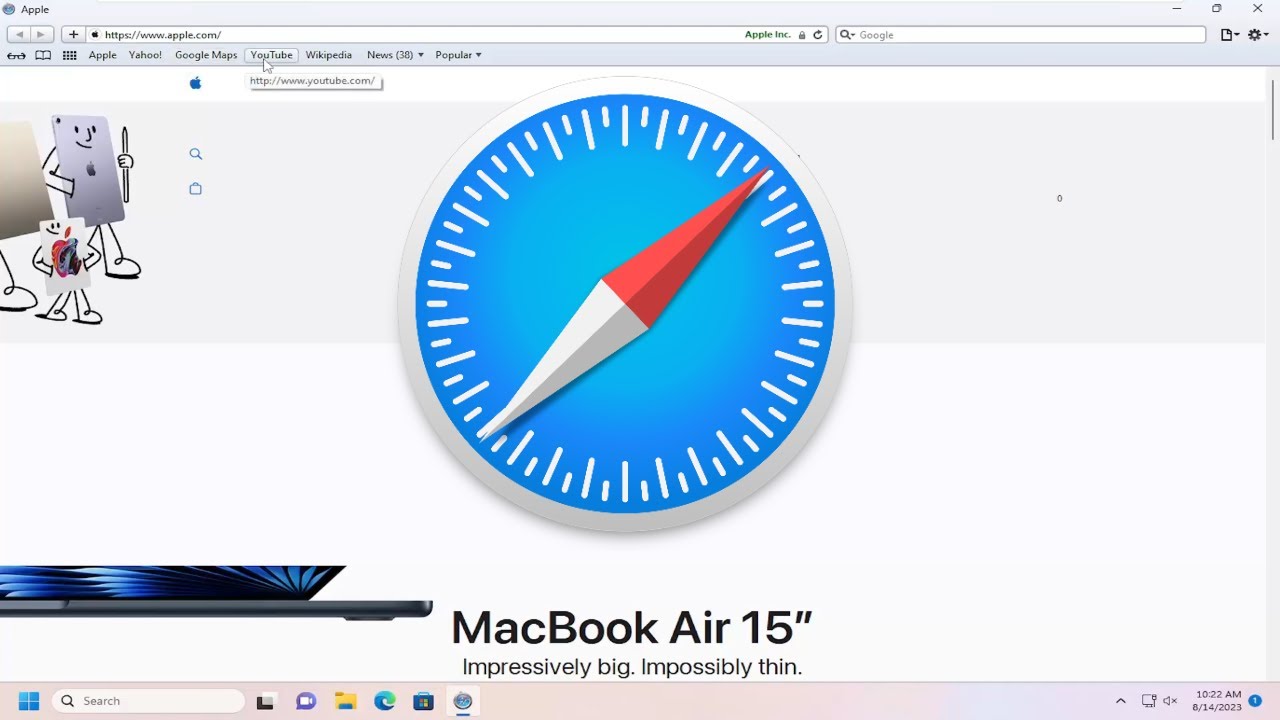Click the Safari taskbar icon
Screen dimensions: 1280x720
pyautogui.click(x=462, y=702)
